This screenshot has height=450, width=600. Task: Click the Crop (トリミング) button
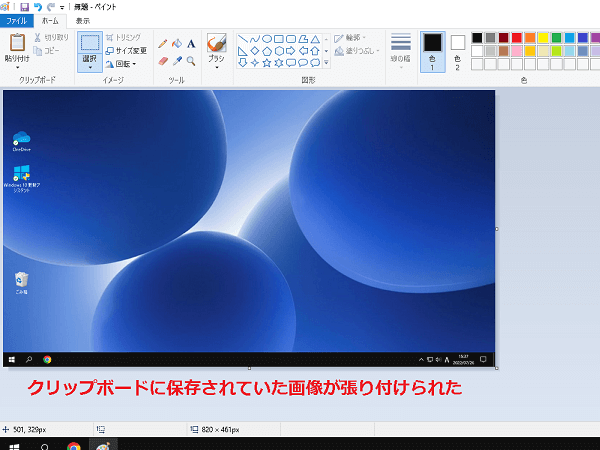[124, 38]
